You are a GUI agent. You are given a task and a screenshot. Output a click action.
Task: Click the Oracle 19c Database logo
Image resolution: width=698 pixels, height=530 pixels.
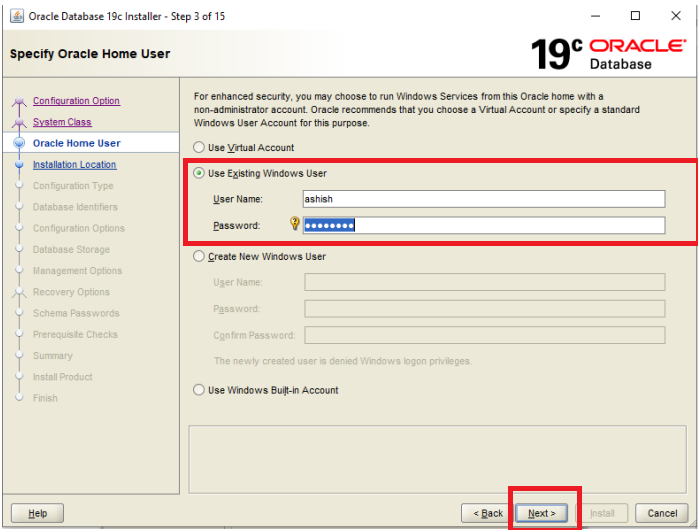[x=608, y=54]
